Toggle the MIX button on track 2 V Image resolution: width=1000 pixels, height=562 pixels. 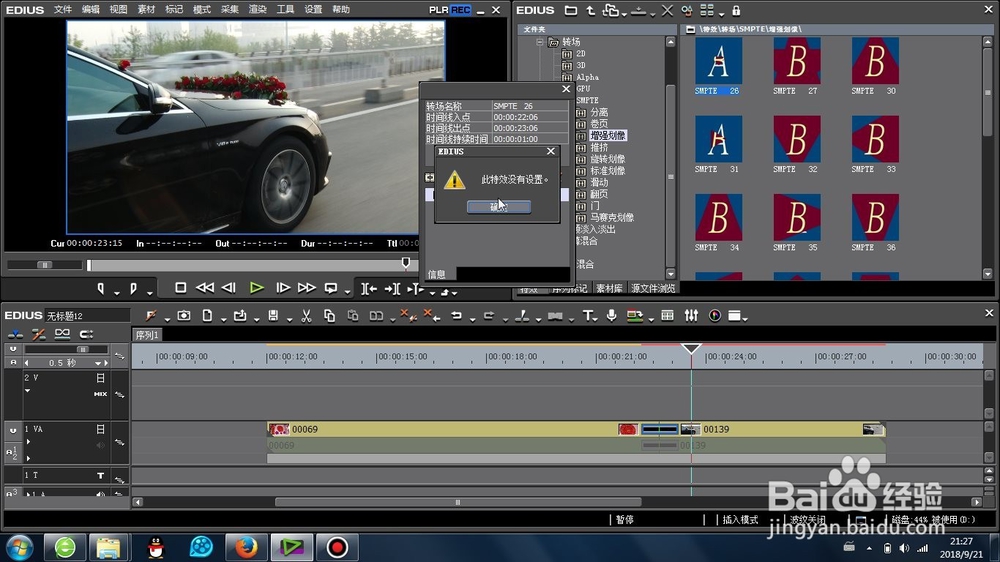pos(100,394)
